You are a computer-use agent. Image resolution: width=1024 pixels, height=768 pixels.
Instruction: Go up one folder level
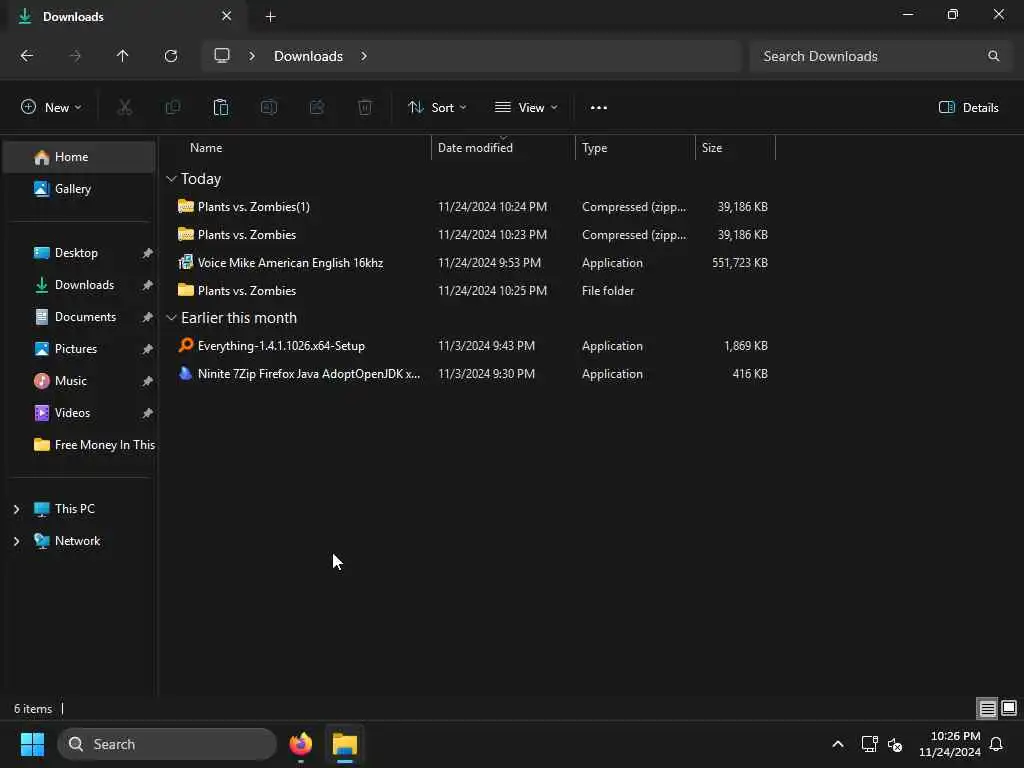point(122,56)
